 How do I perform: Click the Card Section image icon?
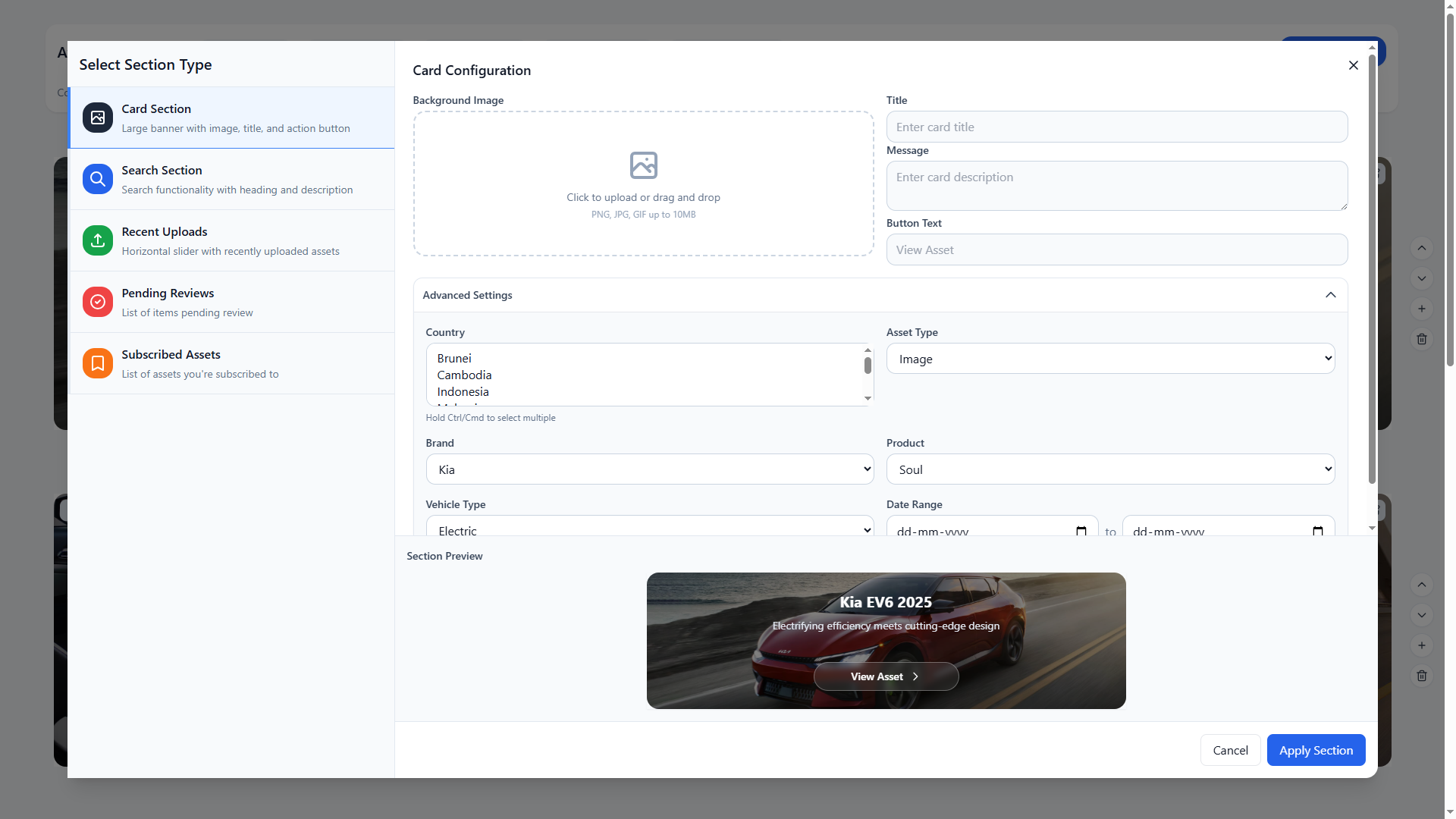pos(98,118)
